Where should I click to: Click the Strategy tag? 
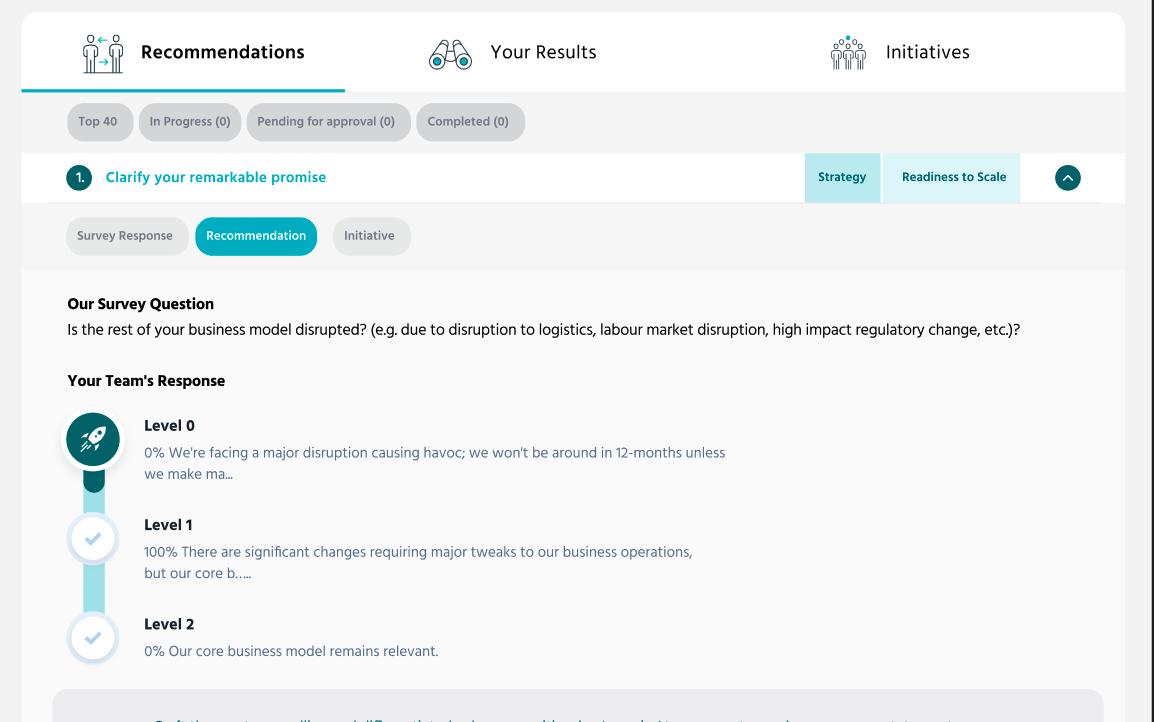tap(842, 177)
